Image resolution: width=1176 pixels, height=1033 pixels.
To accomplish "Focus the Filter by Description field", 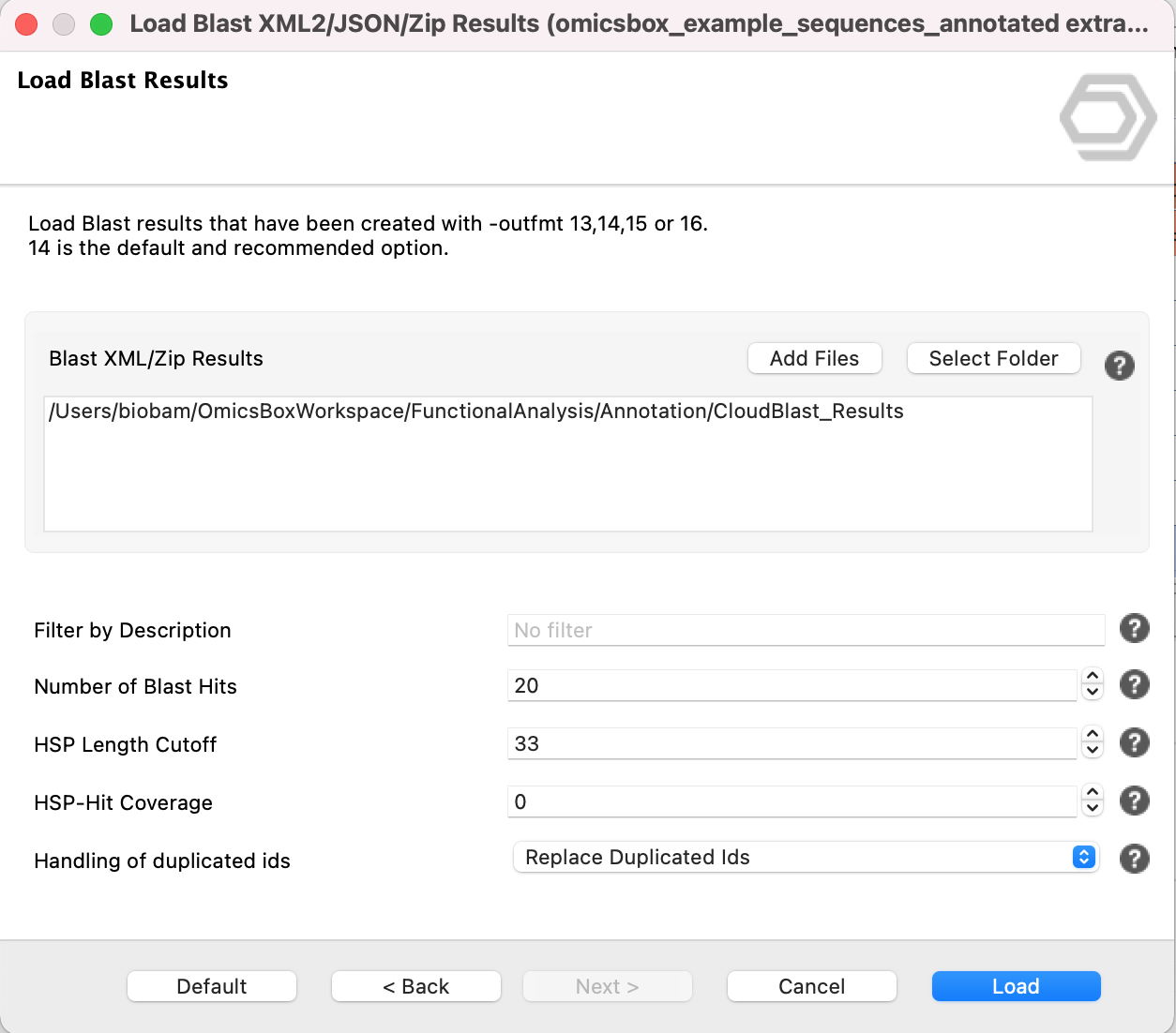I will point(805,630).
